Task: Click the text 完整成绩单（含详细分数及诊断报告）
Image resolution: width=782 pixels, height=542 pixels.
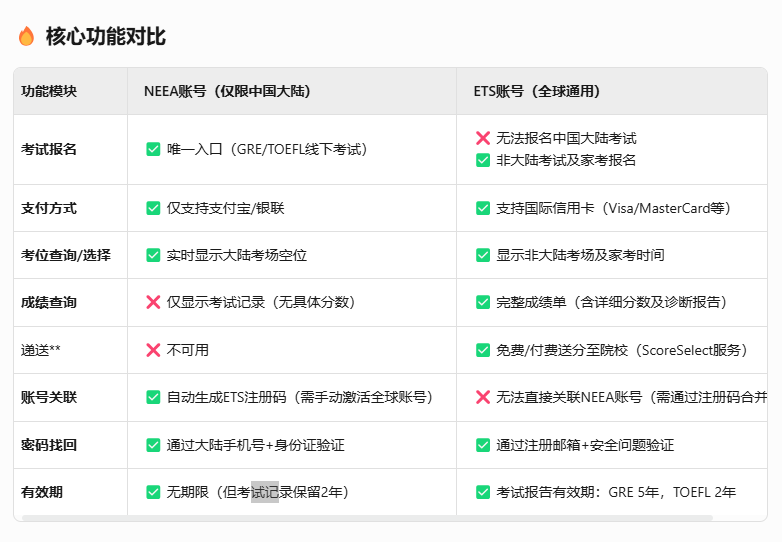Action: click(611, 302)
